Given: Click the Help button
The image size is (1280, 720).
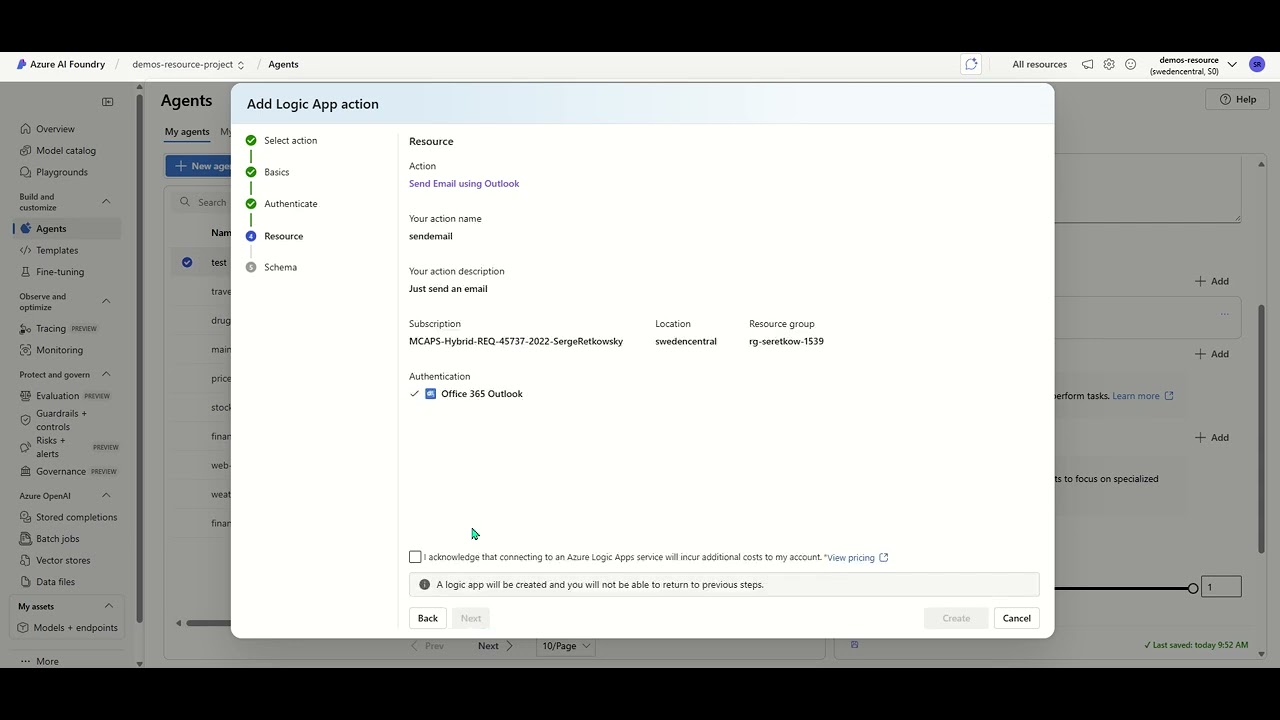Looking at the screenshot, I should pos(1237,100).
